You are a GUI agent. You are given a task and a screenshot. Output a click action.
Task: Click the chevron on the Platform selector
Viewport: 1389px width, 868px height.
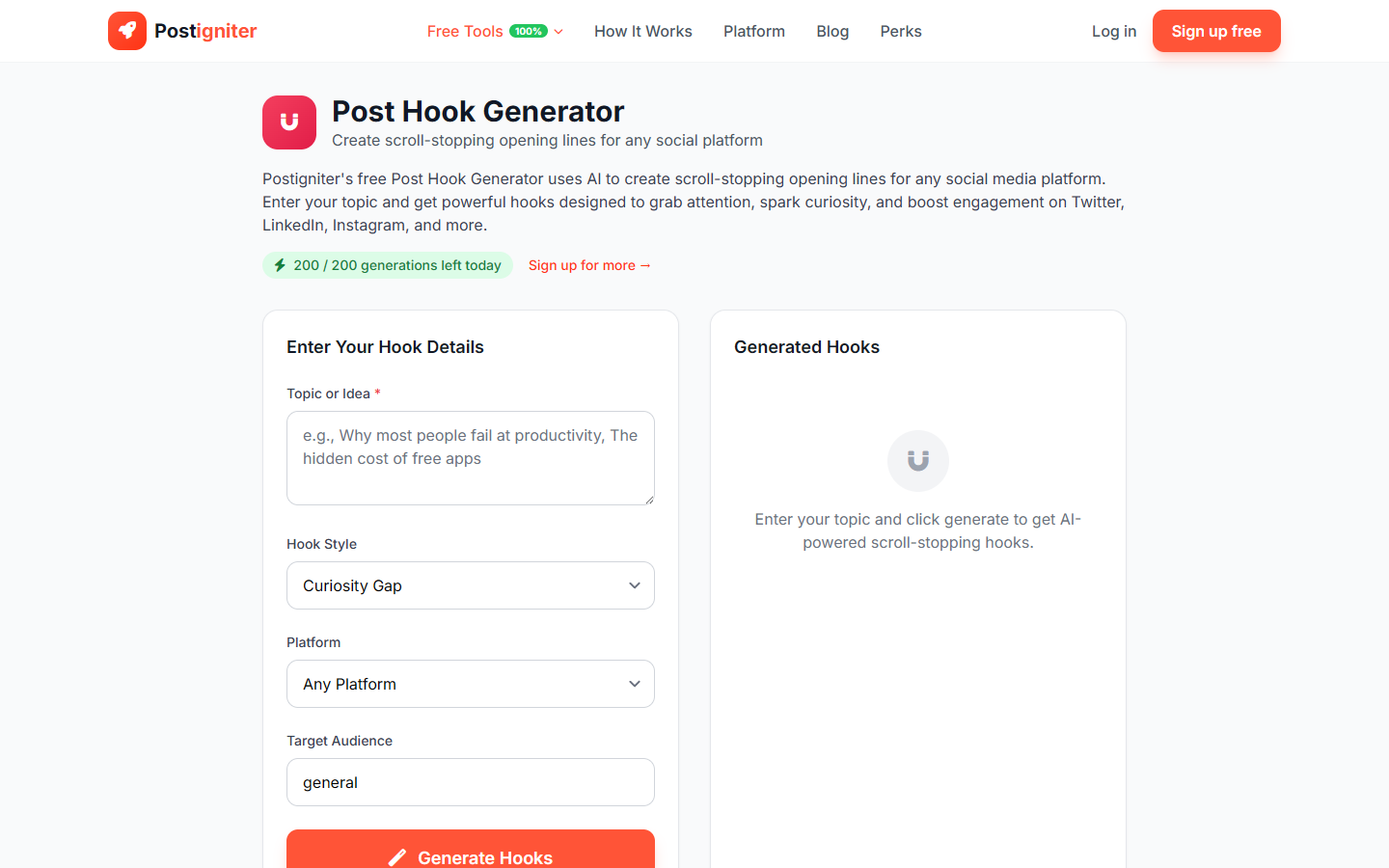635,683
